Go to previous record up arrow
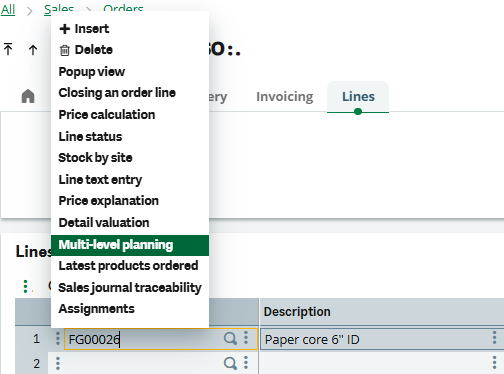Viewport: 504px width, 374px height. point(33,50)
